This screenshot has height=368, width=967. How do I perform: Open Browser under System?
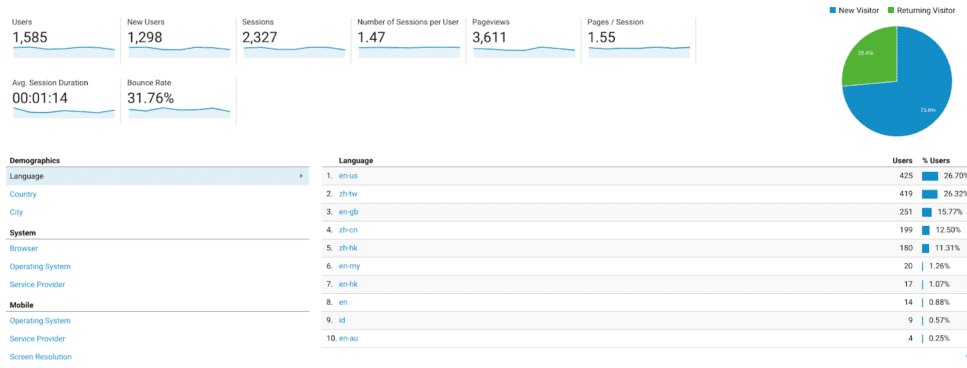[23, 248]
